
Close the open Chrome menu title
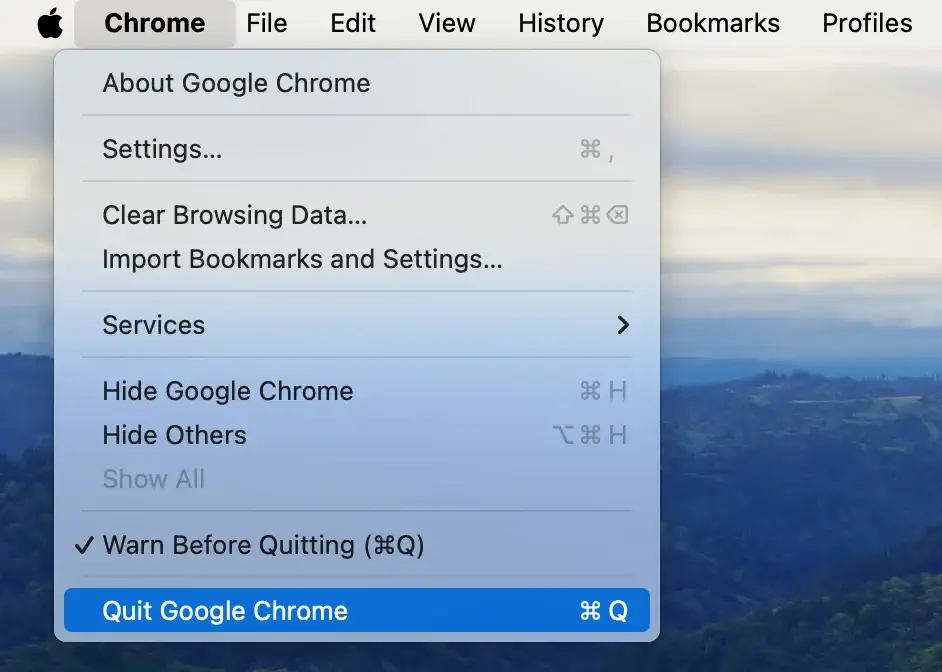[154, 23]
